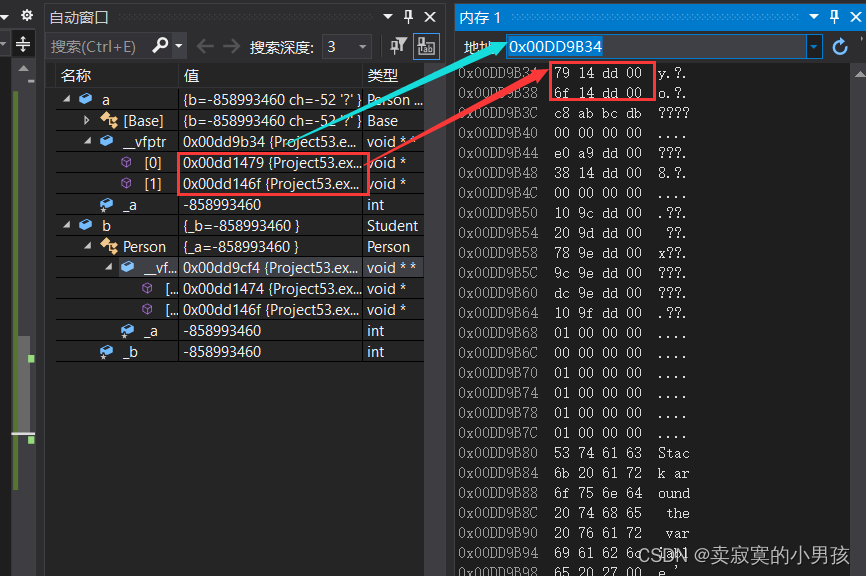
Task: Select the cube icon of variable a
Action: [x=86, y=99]
